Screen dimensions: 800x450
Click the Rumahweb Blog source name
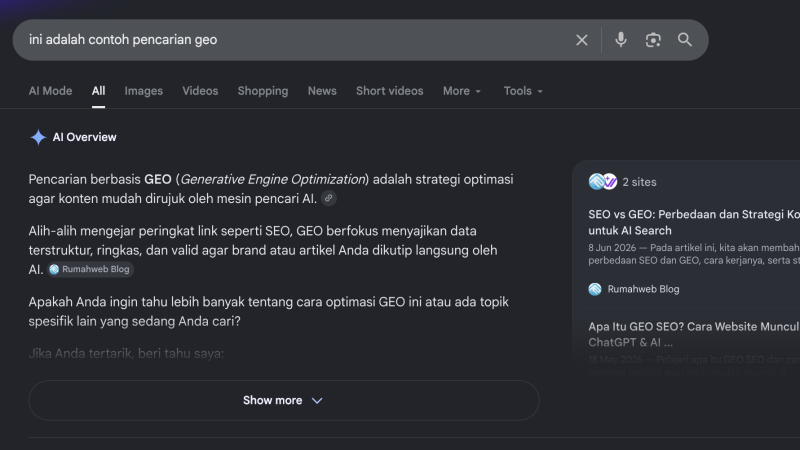tap(643, 289)
